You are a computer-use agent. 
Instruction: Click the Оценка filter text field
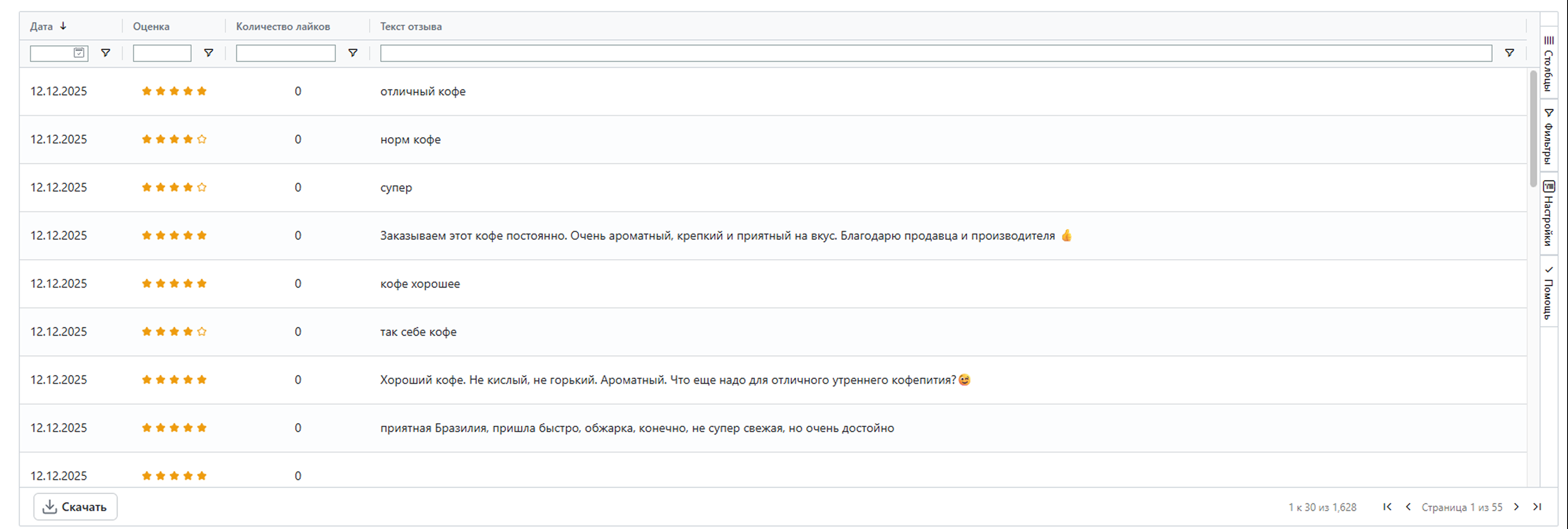(x=162, y=53)
